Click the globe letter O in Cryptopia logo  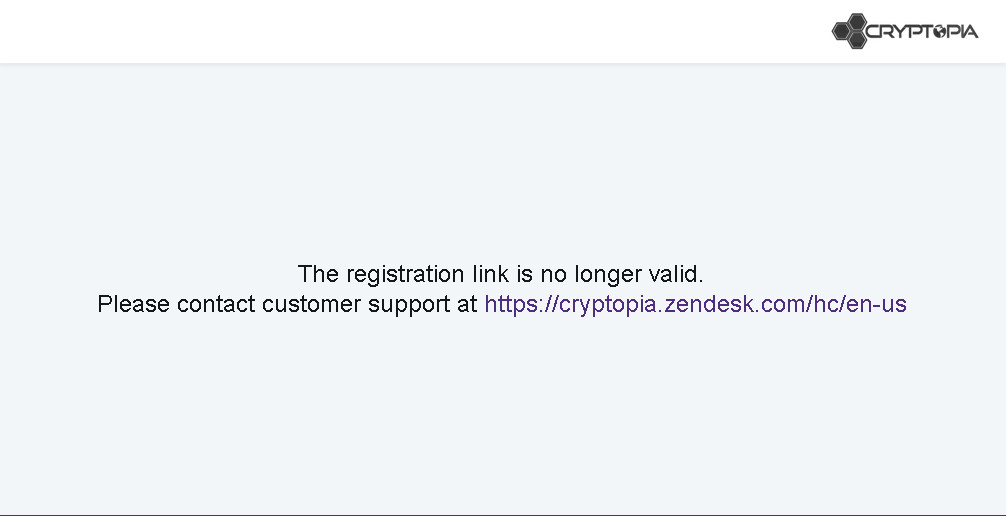(939, 31)
